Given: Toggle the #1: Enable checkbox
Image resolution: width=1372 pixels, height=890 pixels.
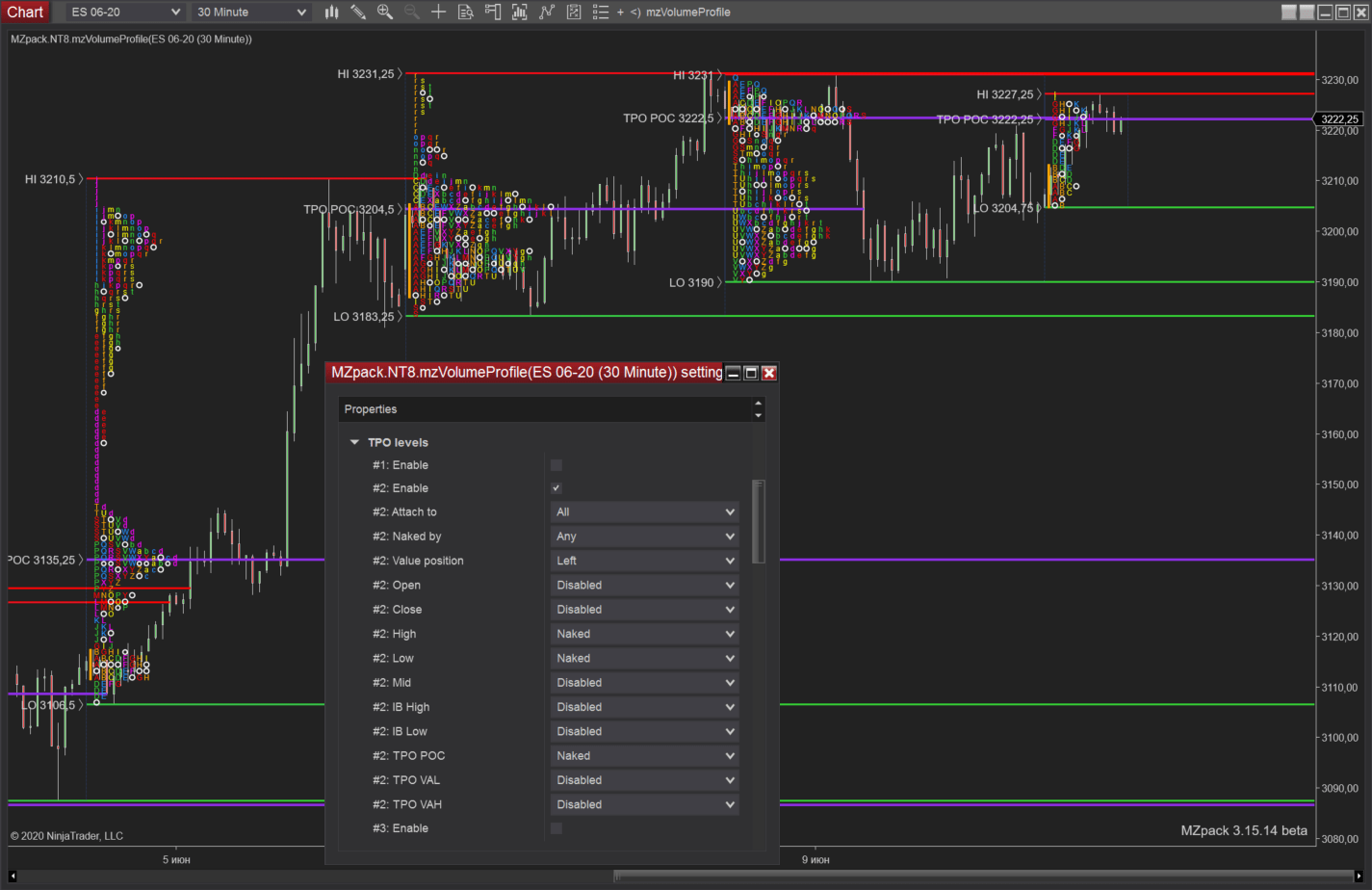Looking at the screenshot, I should click(556, 465).
